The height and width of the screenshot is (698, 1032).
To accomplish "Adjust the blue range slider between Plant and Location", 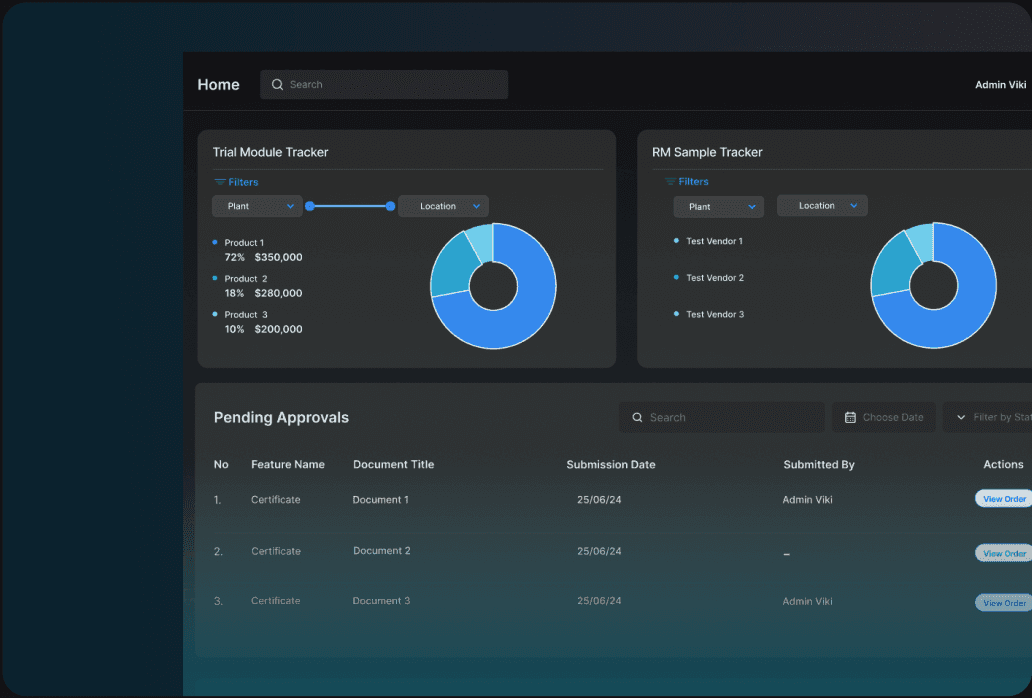I will tap(350, 206).
